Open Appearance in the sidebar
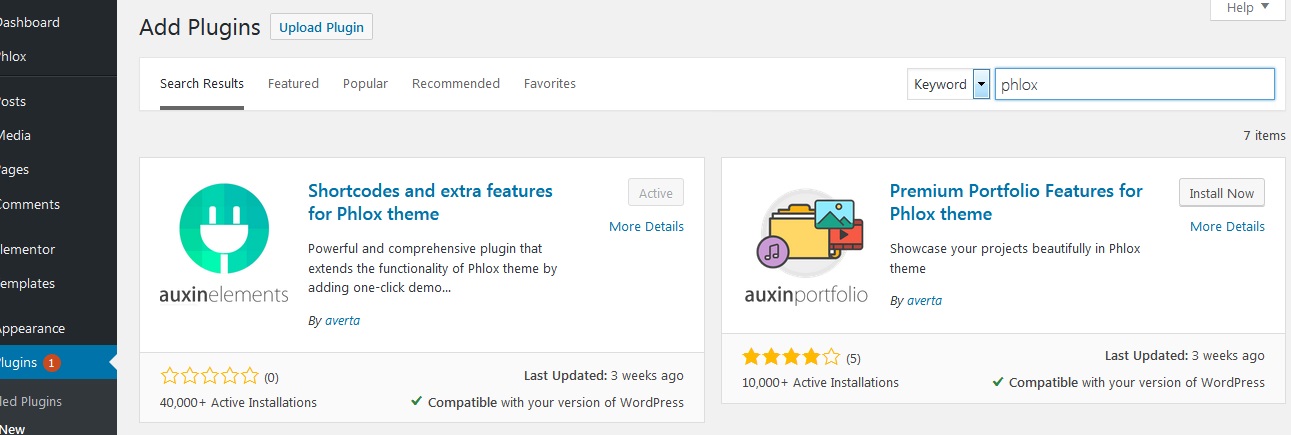The width and height of the screenshot is (1291, 435). click(x=32, y=329)
